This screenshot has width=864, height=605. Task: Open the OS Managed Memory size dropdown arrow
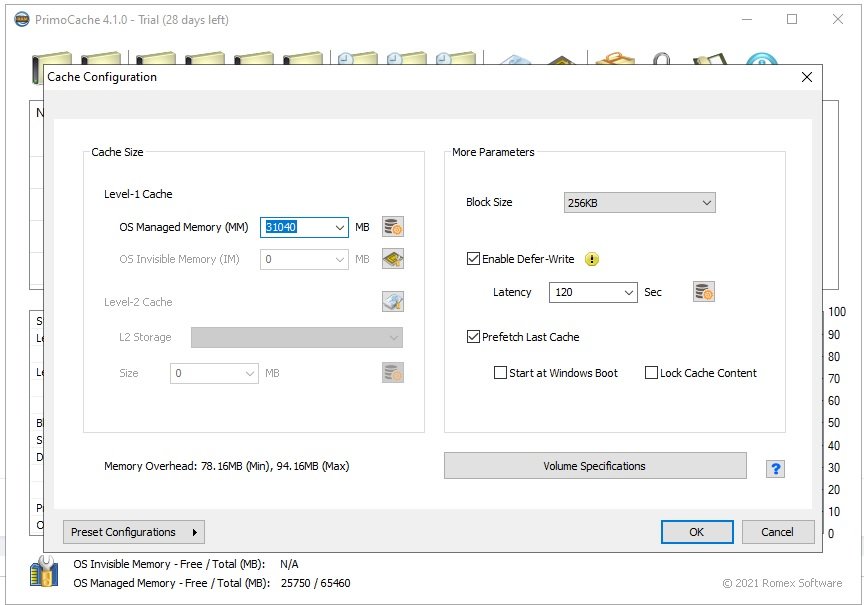[340, 228]
